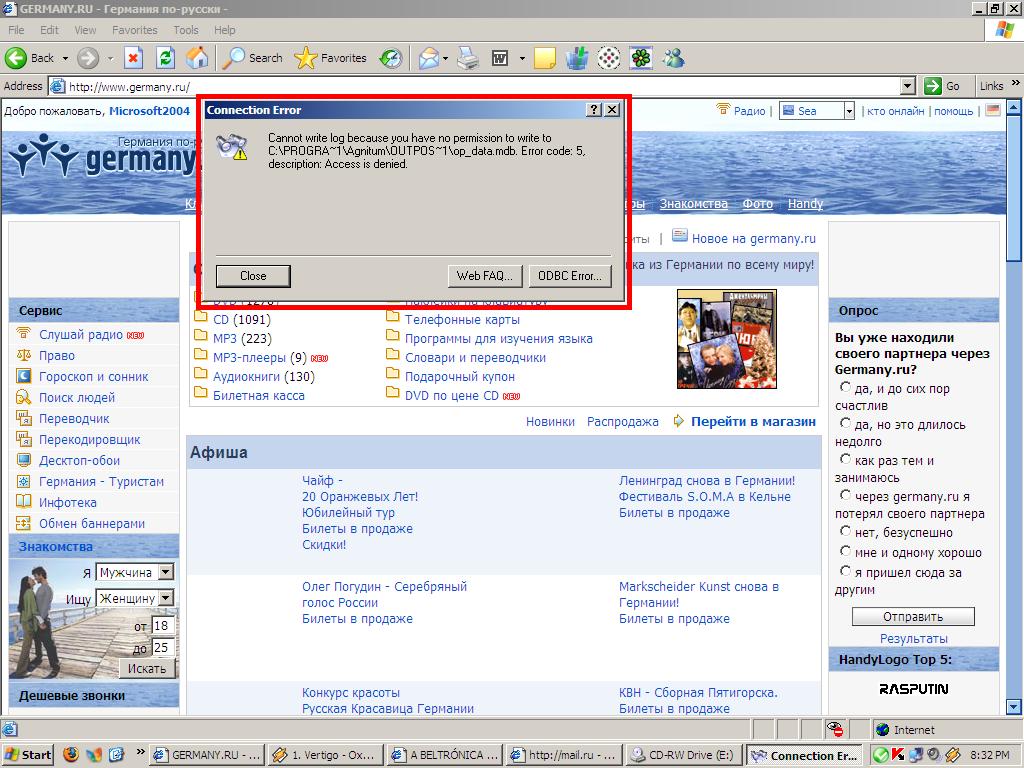Screen dimensions: 1024x768
Task: Refresh the page using the toolbar icon
Action: pyautogui.click(x=165, y=58)
